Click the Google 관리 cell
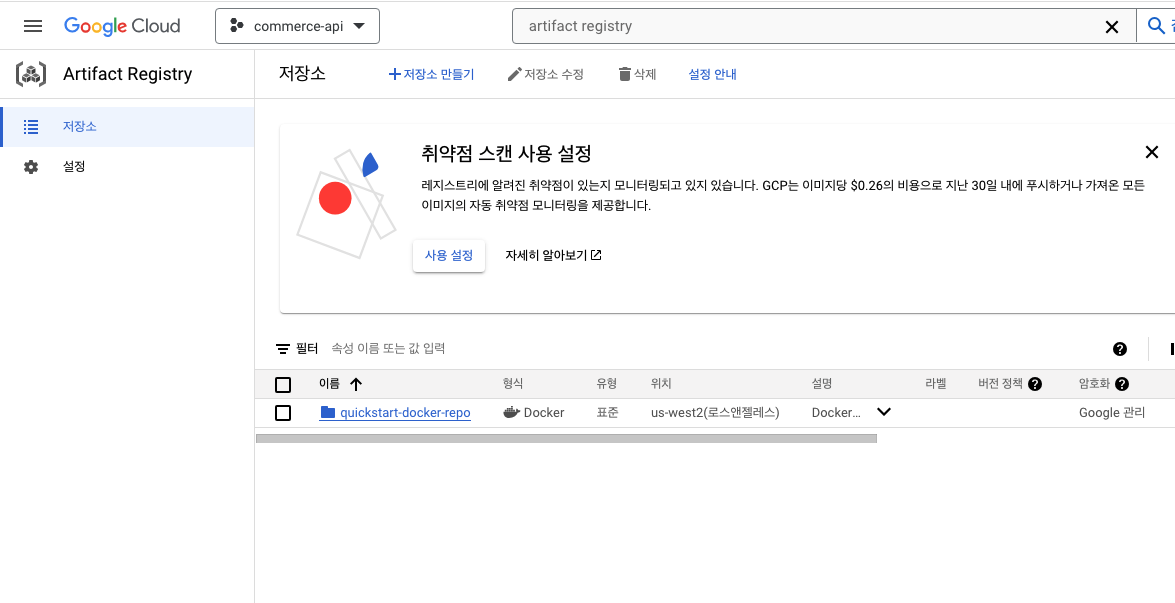 1112,413
